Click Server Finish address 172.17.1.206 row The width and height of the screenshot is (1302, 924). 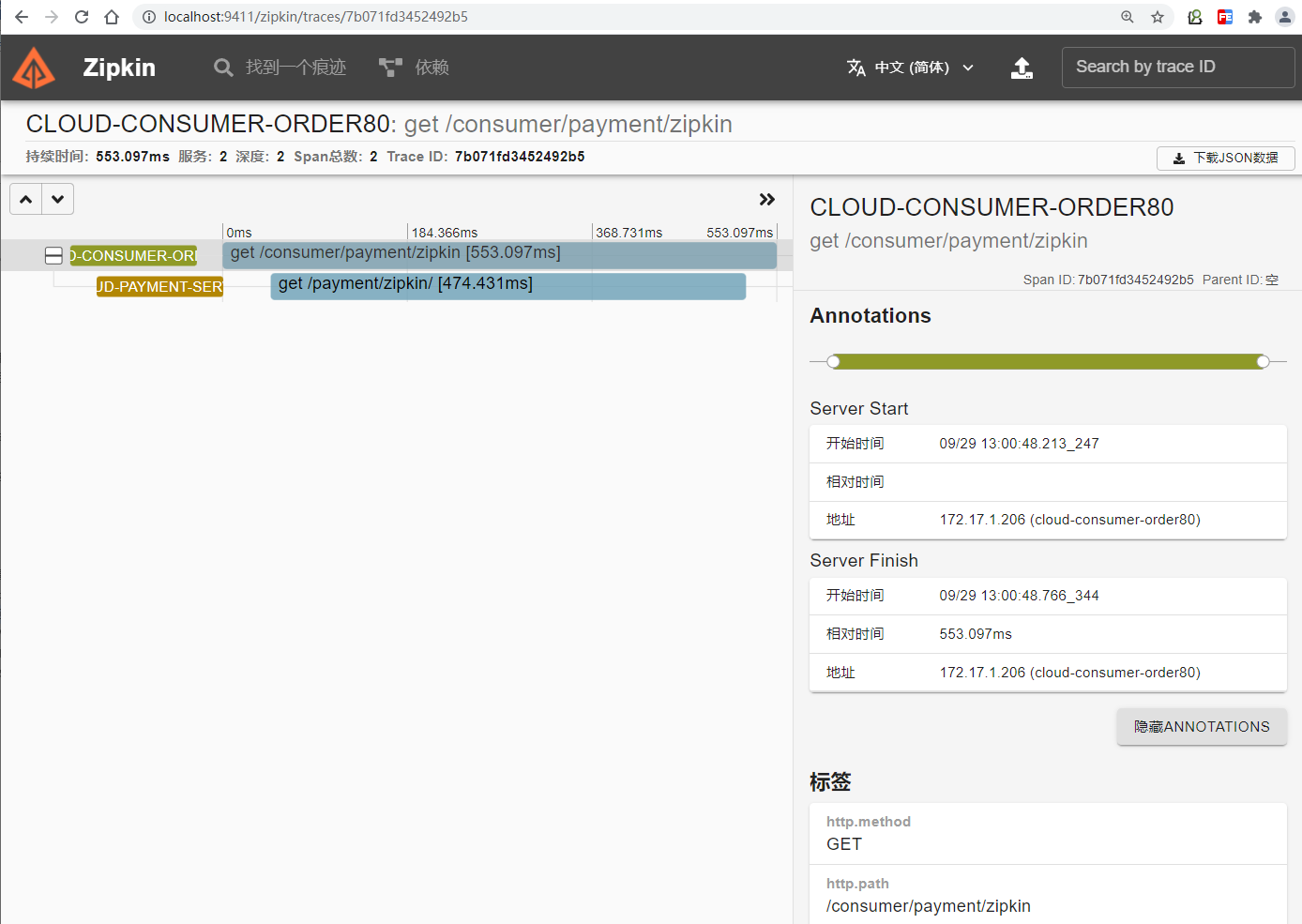coord(1048,673)
